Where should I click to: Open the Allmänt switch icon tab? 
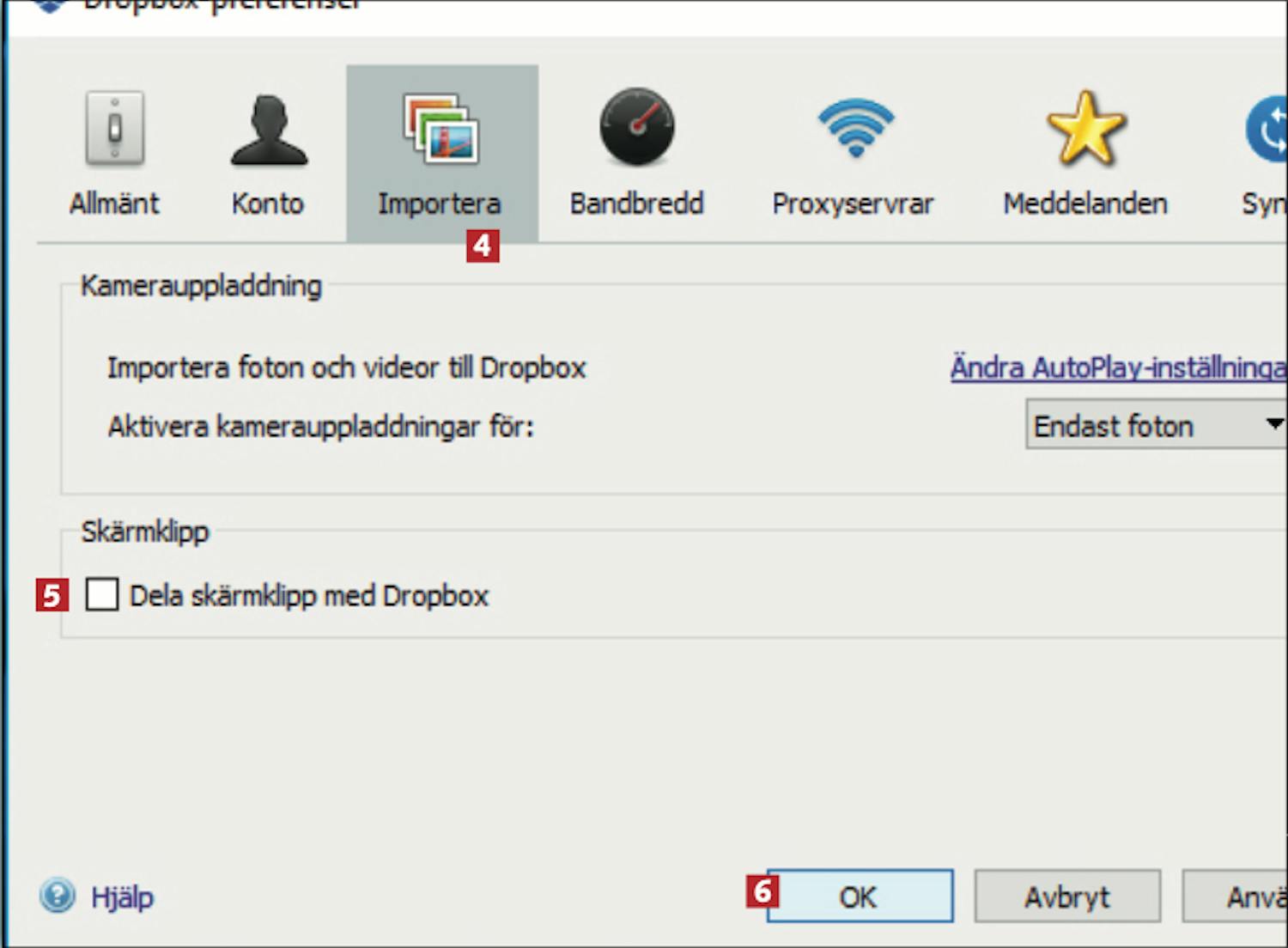tap(114, 129)
